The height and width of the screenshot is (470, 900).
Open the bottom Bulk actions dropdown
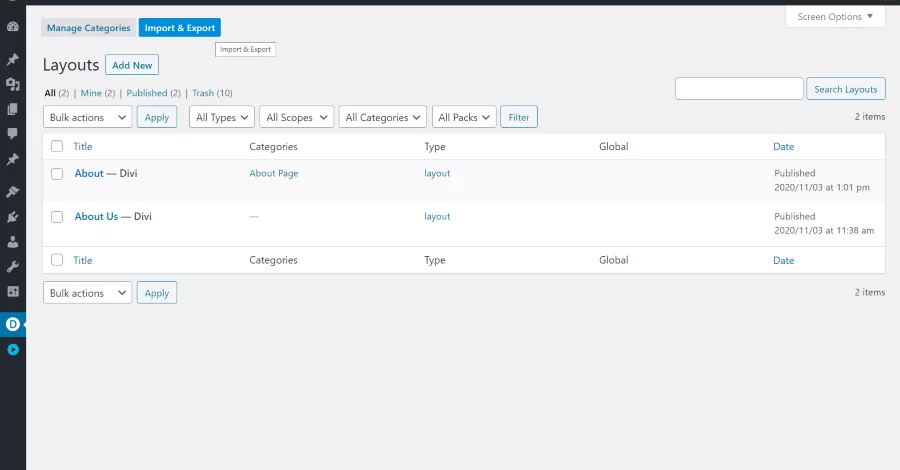[87, 293]
